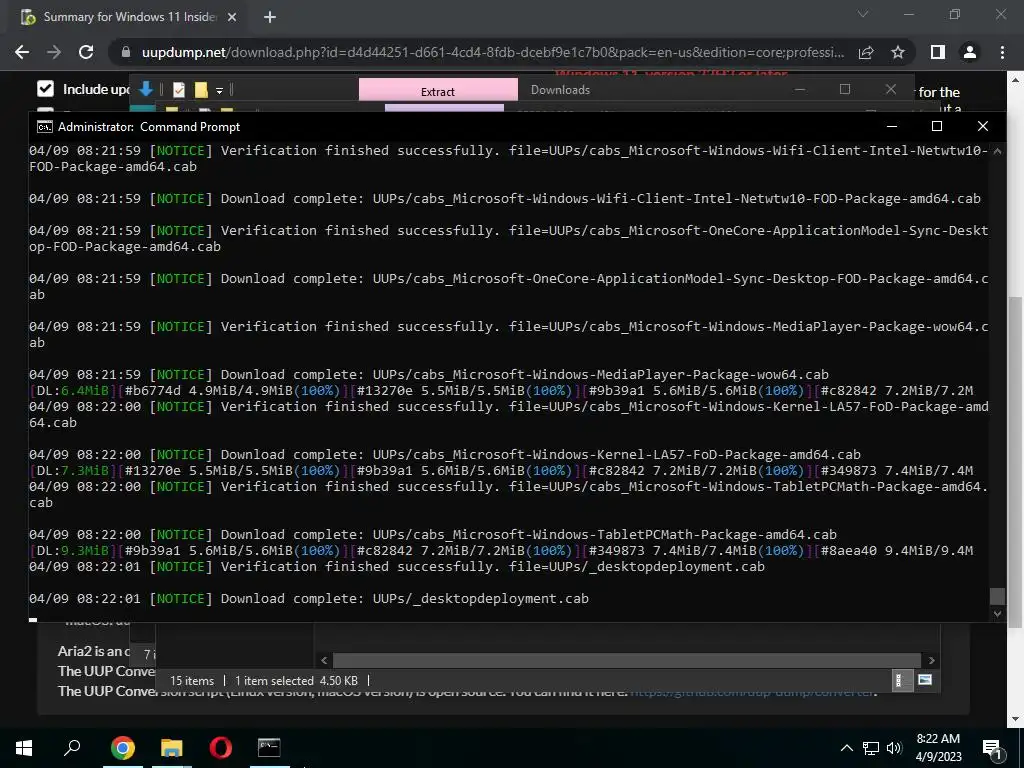The image size is (1024, 768).
Task: Share this page using the address bar share icon
Action: click(x=866, y=52)
